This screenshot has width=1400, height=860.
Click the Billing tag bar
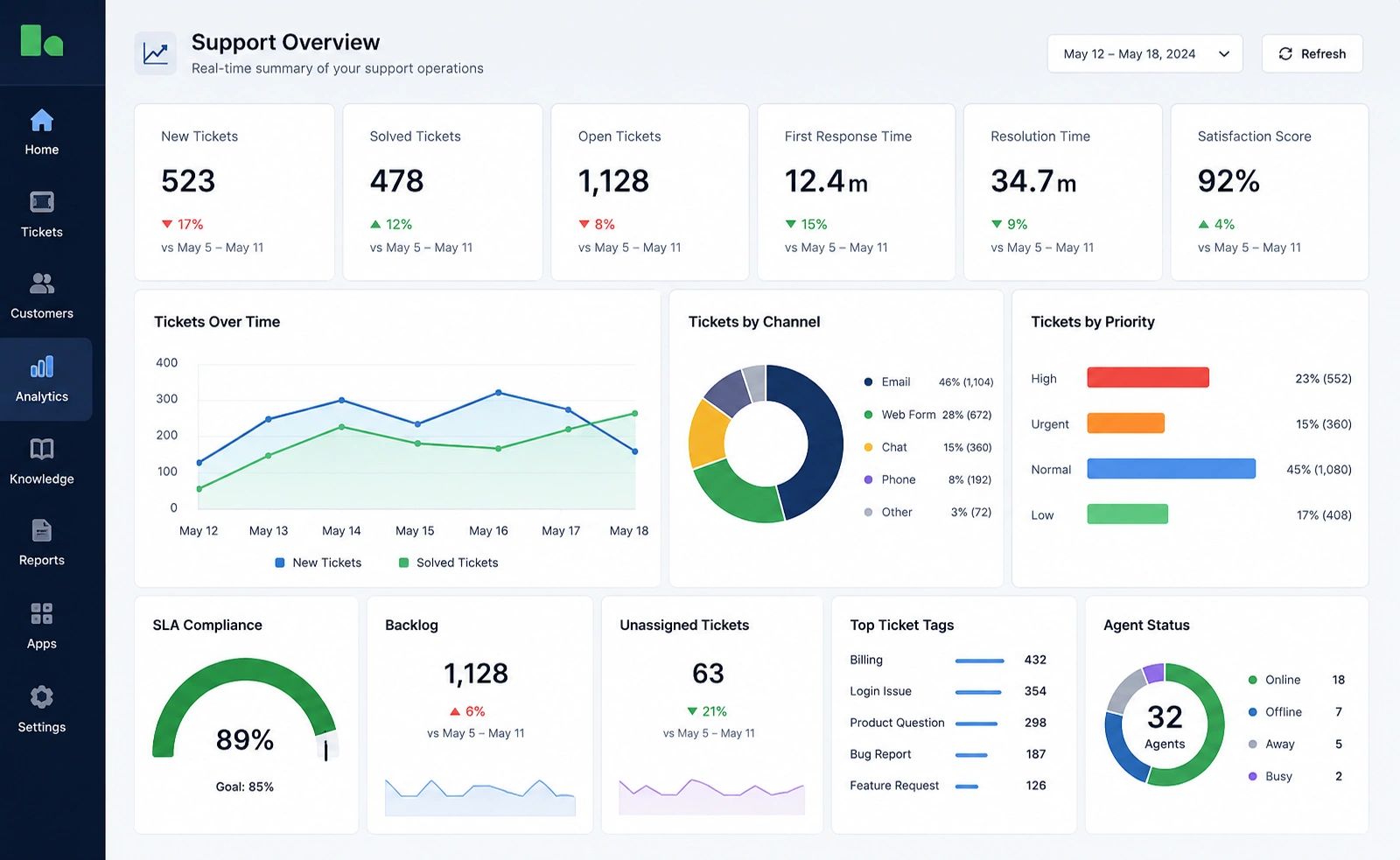coord(979,661)
